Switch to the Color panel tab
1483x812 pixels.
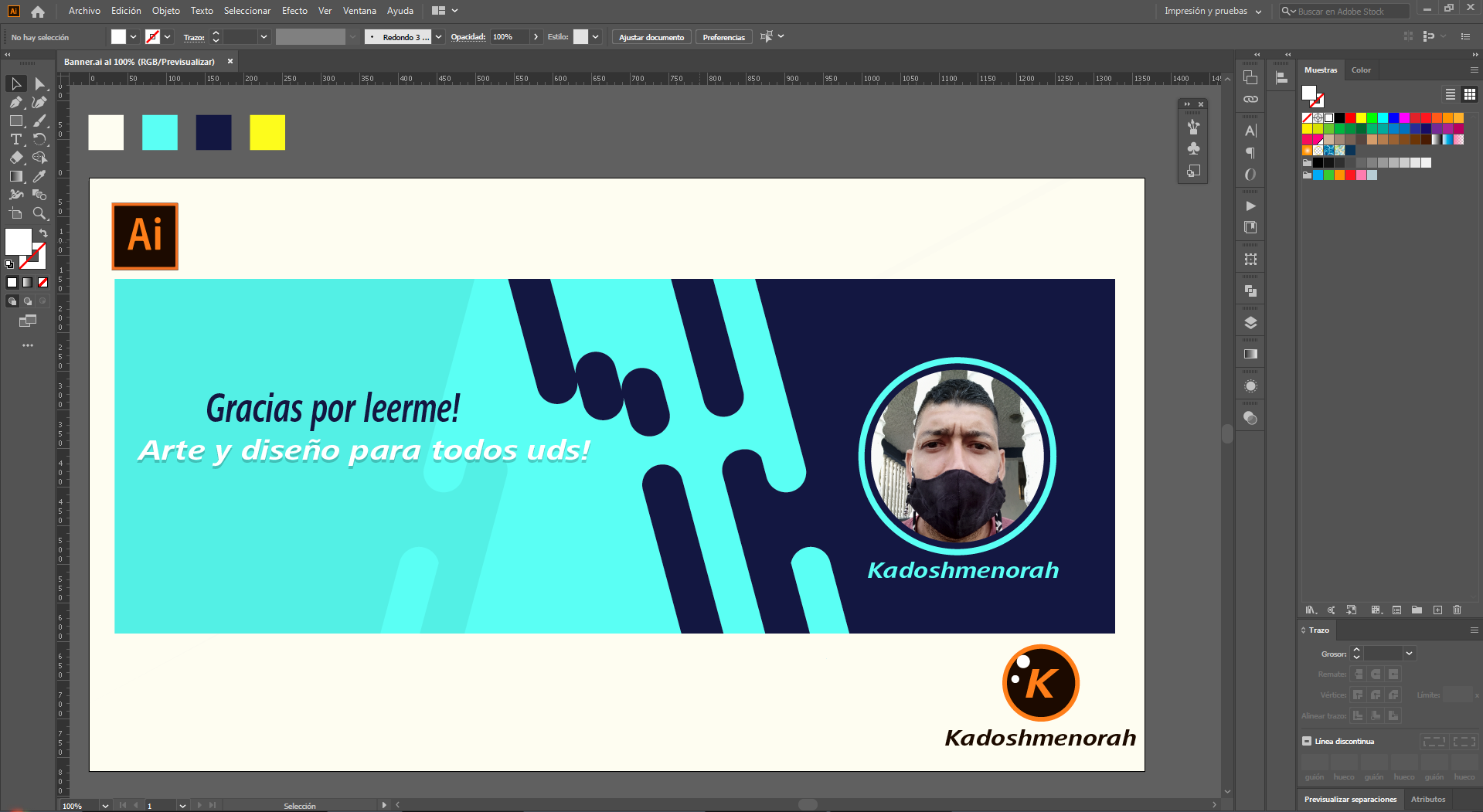point(1361,70)
